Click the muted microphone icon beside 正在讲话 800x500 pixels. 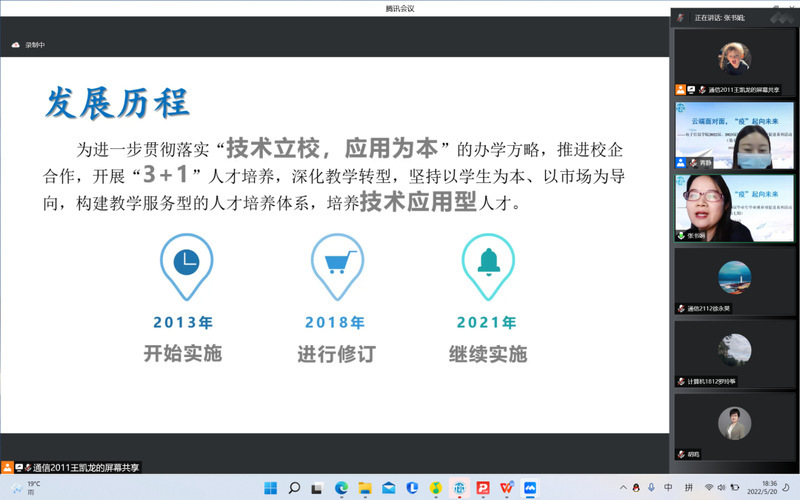tap(681, 17)
